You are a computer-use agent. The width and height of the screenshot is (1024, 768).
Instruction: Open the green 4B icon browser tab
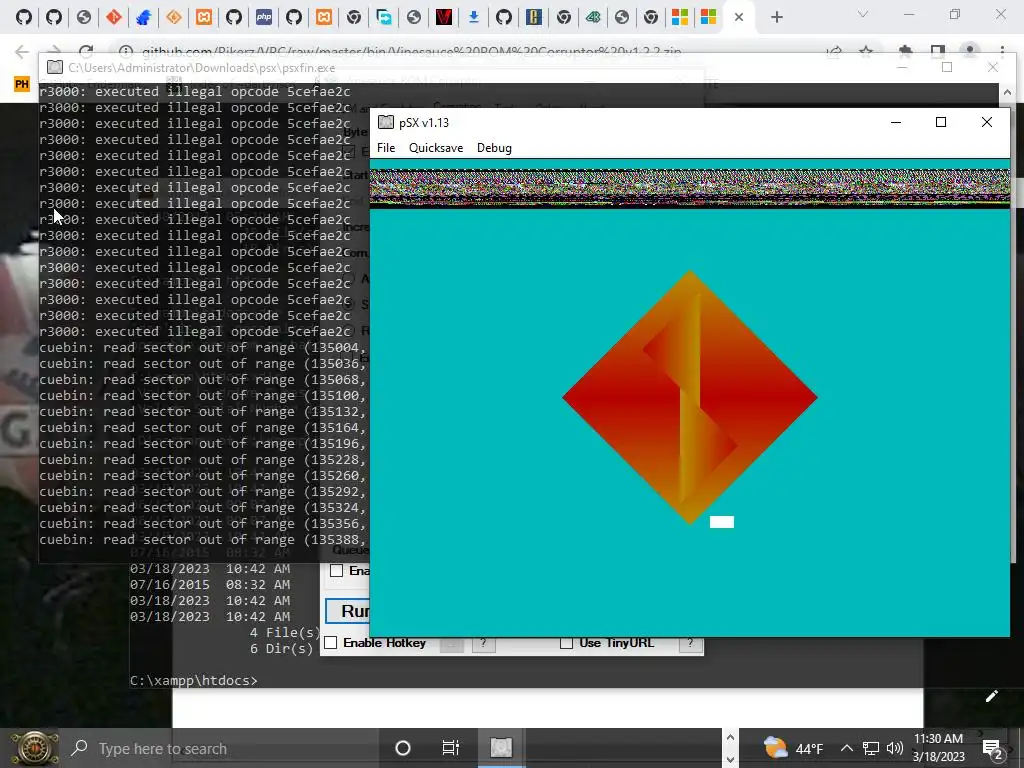(592, 17)
